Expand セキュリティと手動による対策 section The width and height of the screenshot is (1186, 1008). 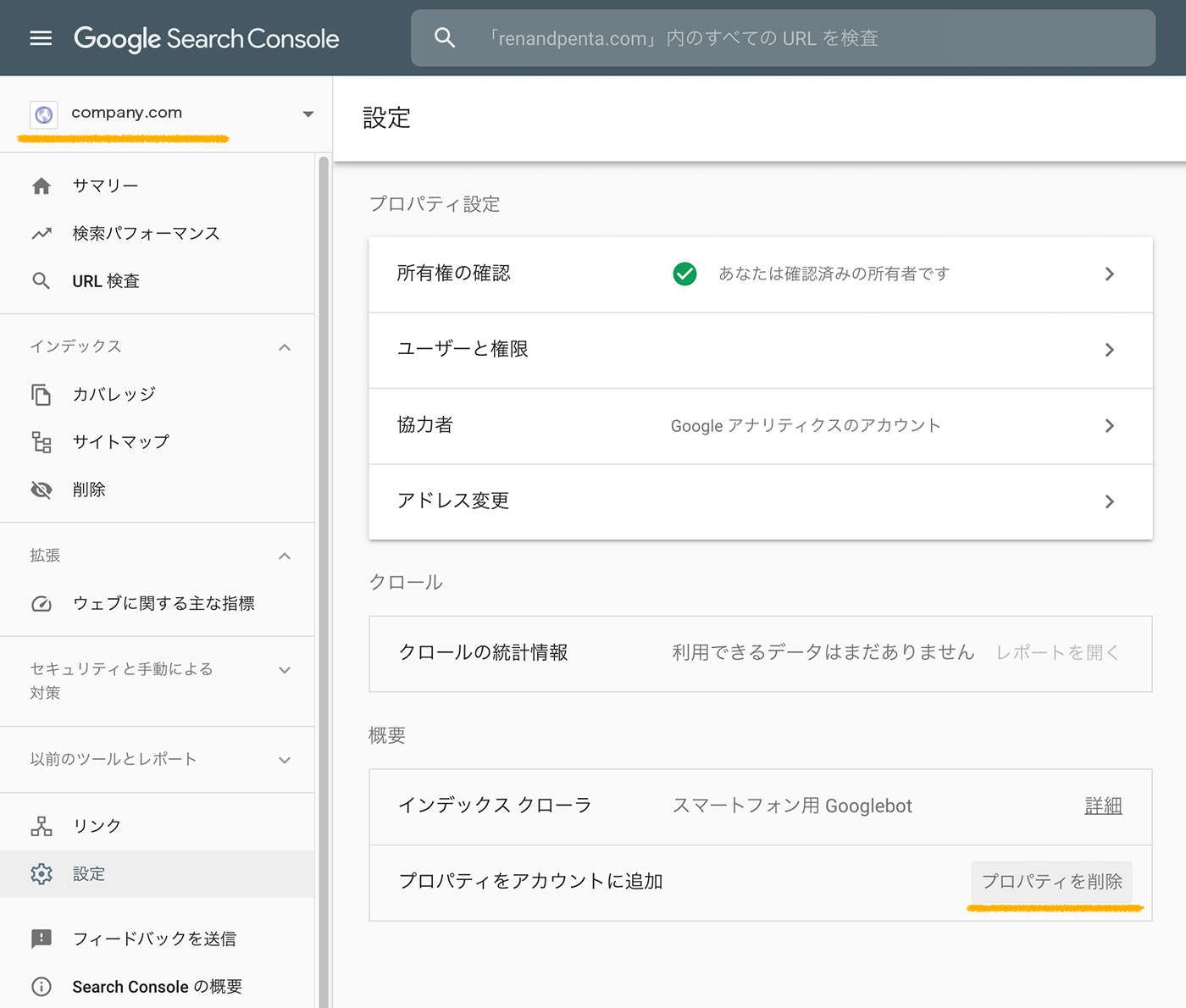[x=285, y=670]
